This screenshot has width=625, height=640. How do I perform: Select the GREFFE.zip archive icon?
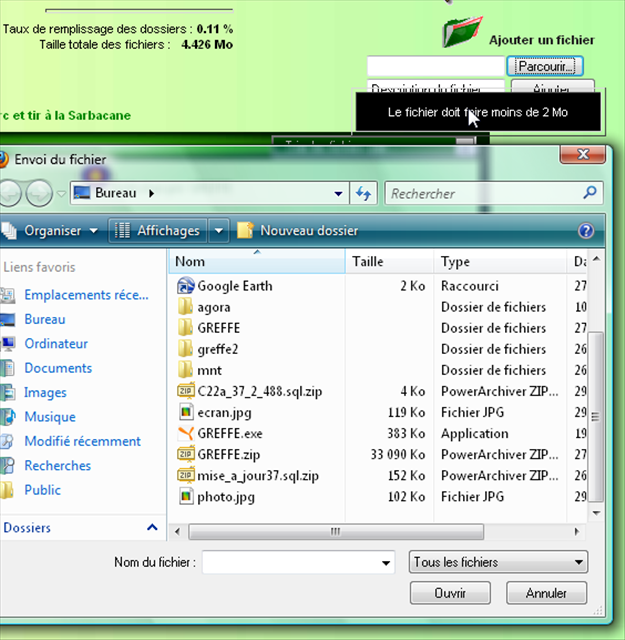[185, 454]
